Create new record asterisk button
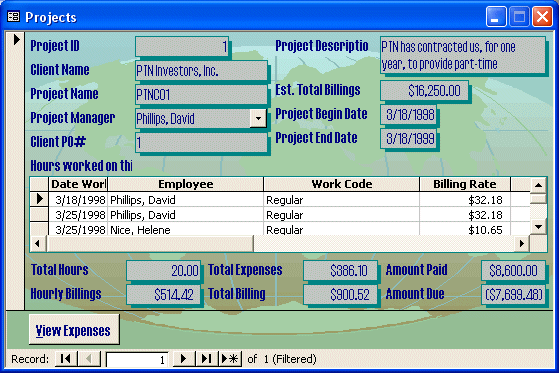The image size is (559, 373). pos(230,358)
